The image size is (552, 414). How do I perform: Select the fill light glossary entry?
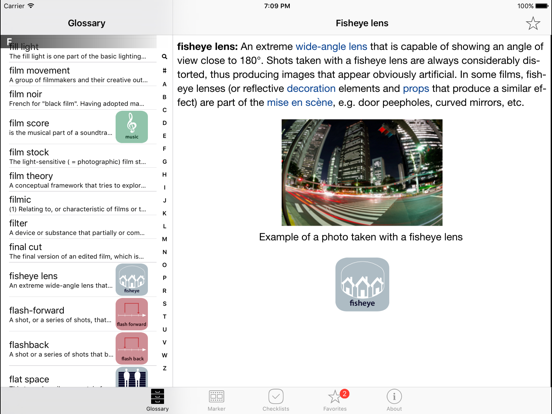[79, 51]
